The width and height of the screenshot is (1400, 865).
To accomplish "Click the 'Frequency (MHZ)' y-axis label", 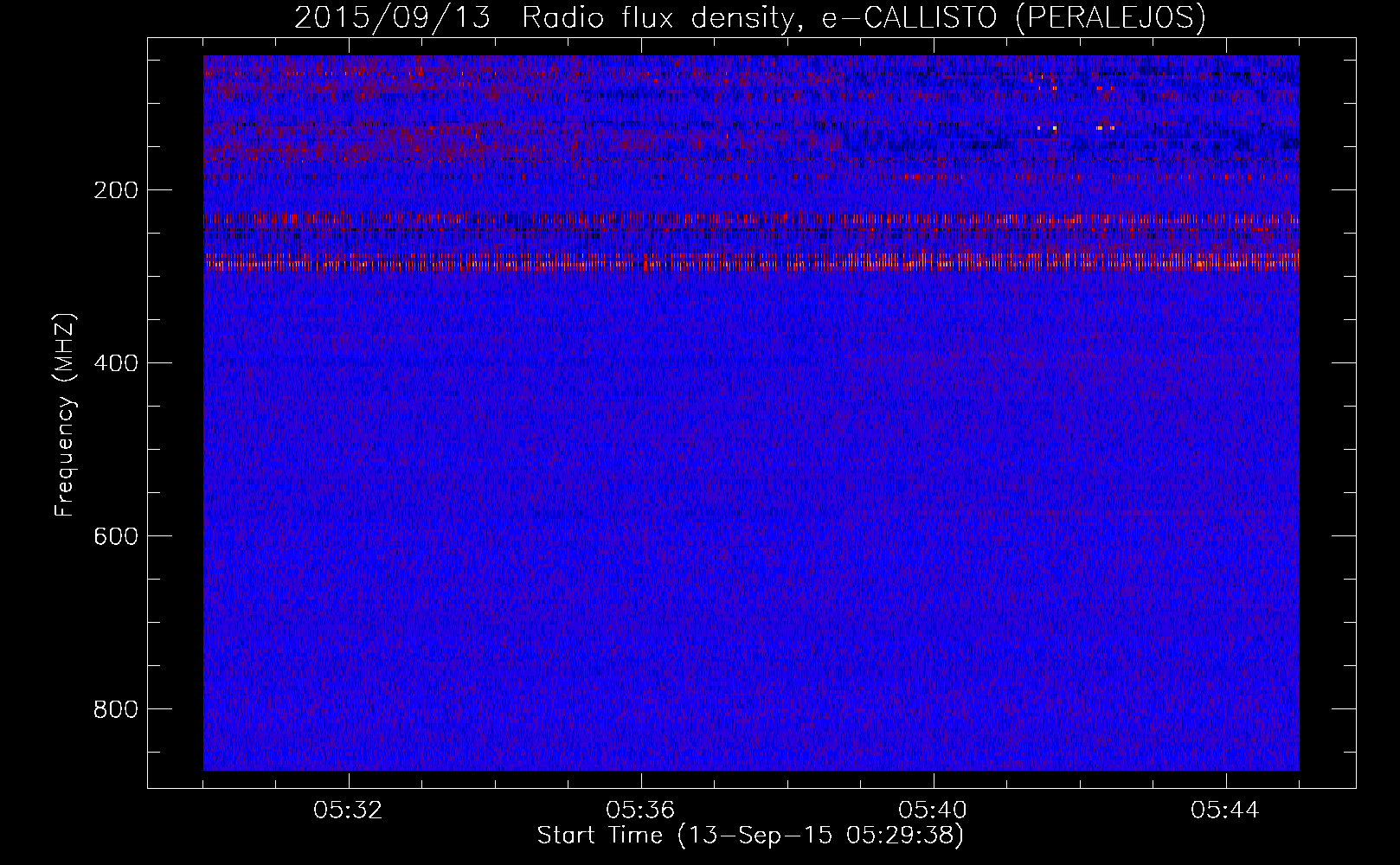I will pyautogui.click(x=65, y=415).
